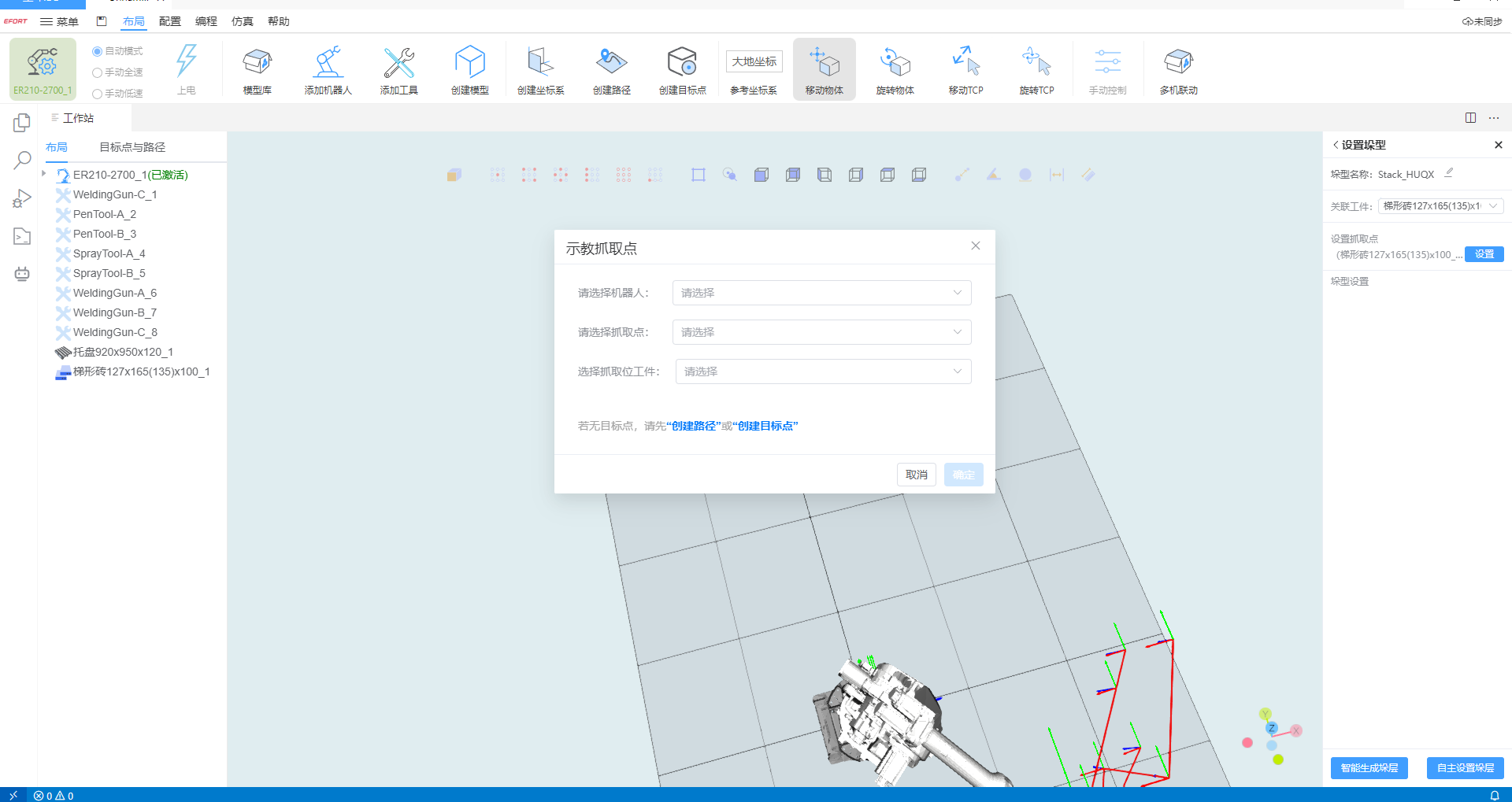Select the 添加工具 add tool icon
This screenshot has width=1512, height=802.
click(x=398, y=69)
